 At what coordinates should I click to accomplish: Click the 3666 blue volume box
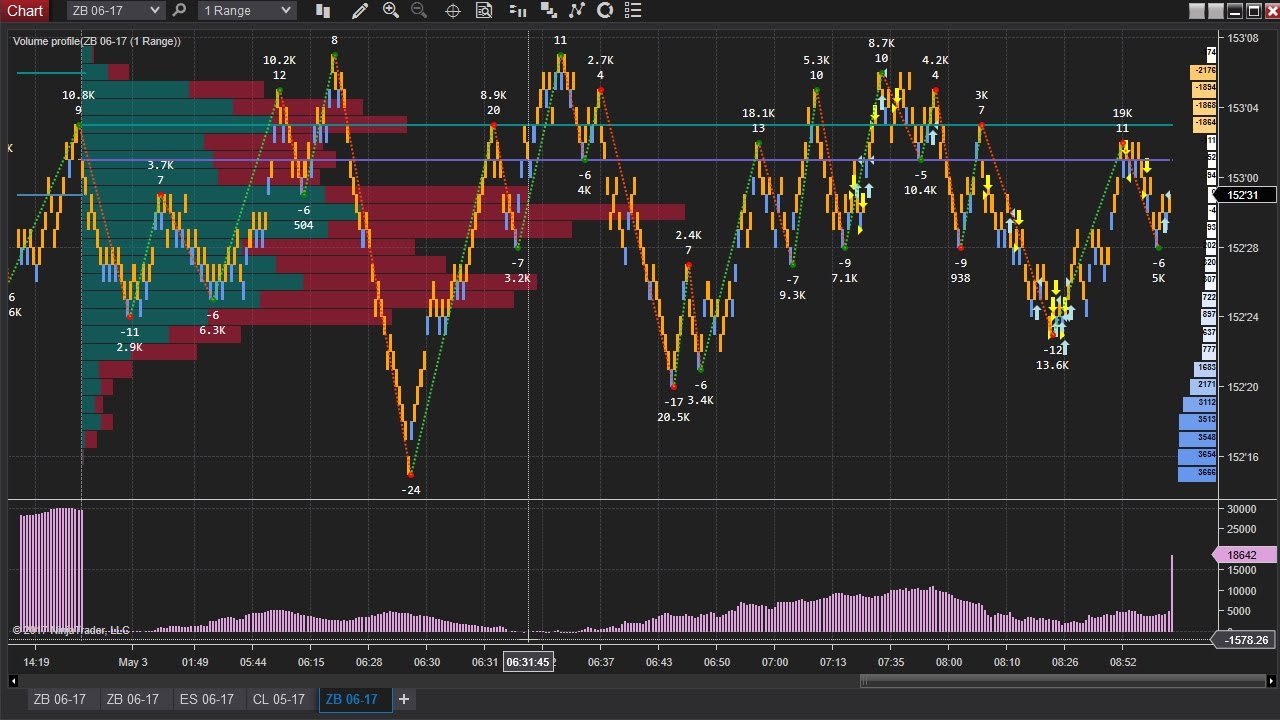tap(1198, 472)
